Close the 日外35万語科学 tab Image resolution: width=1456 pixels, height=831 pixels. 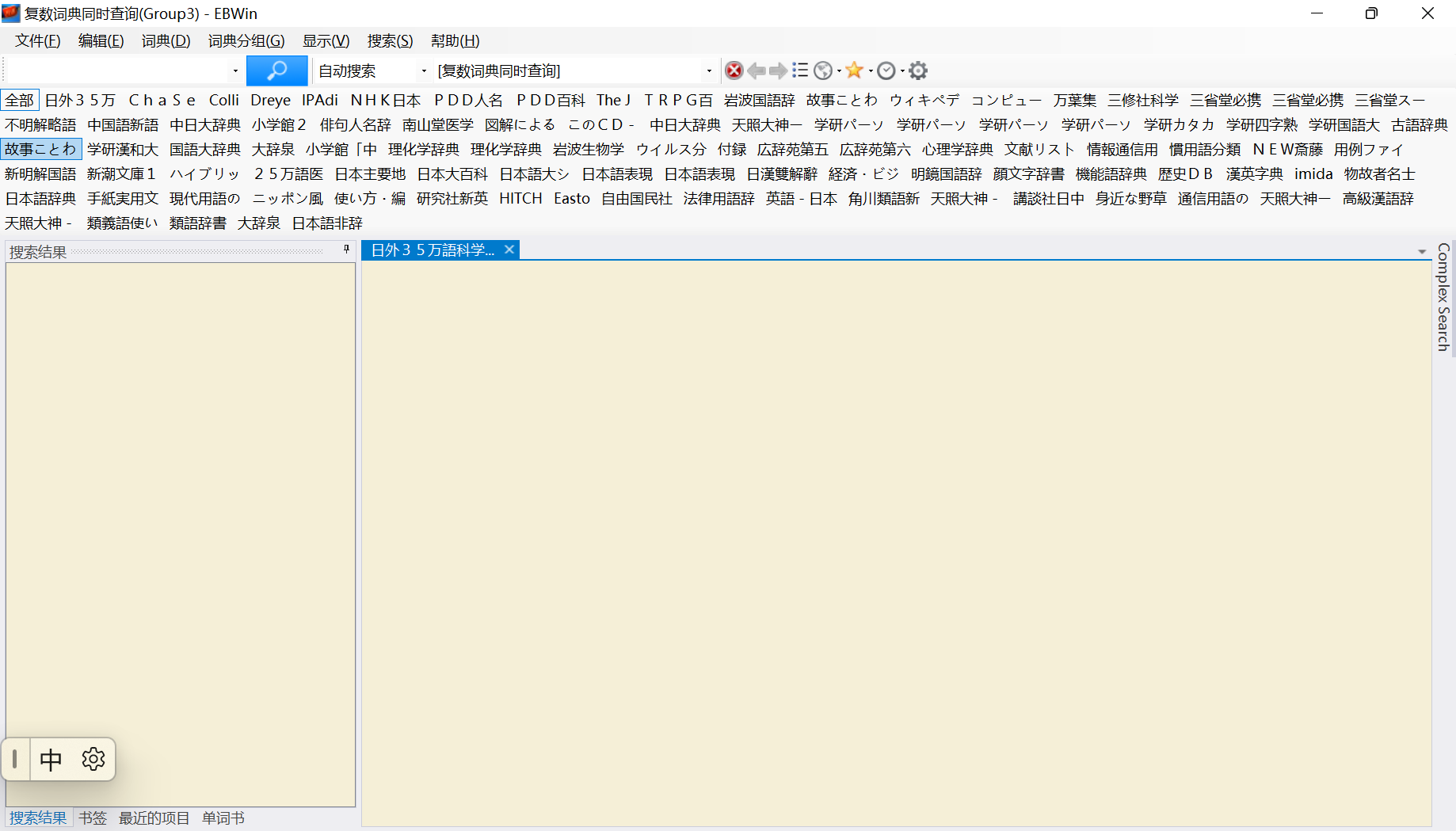[509, 250]
